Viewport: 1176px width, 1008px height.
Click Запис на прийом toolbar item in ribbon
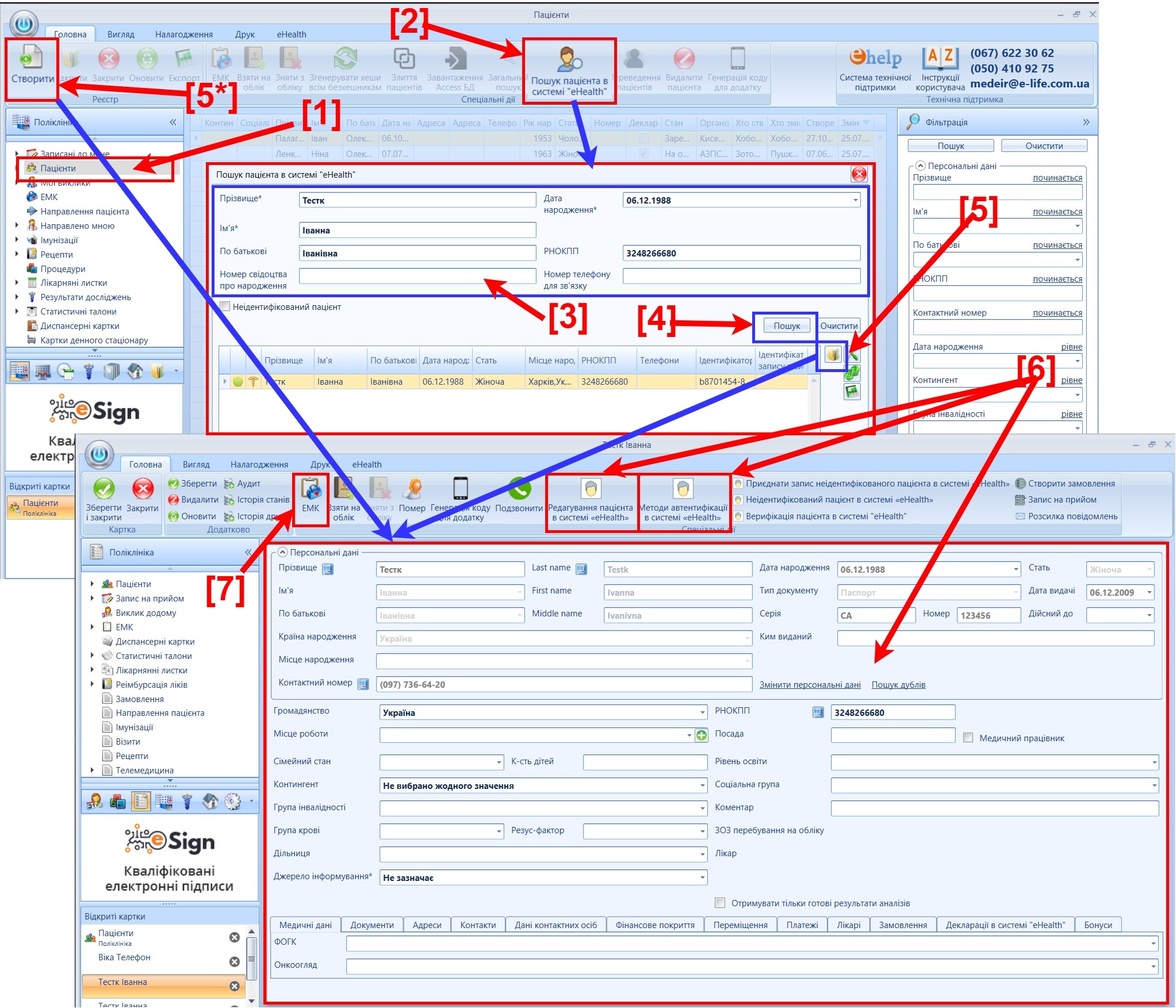pos(1056,500)
